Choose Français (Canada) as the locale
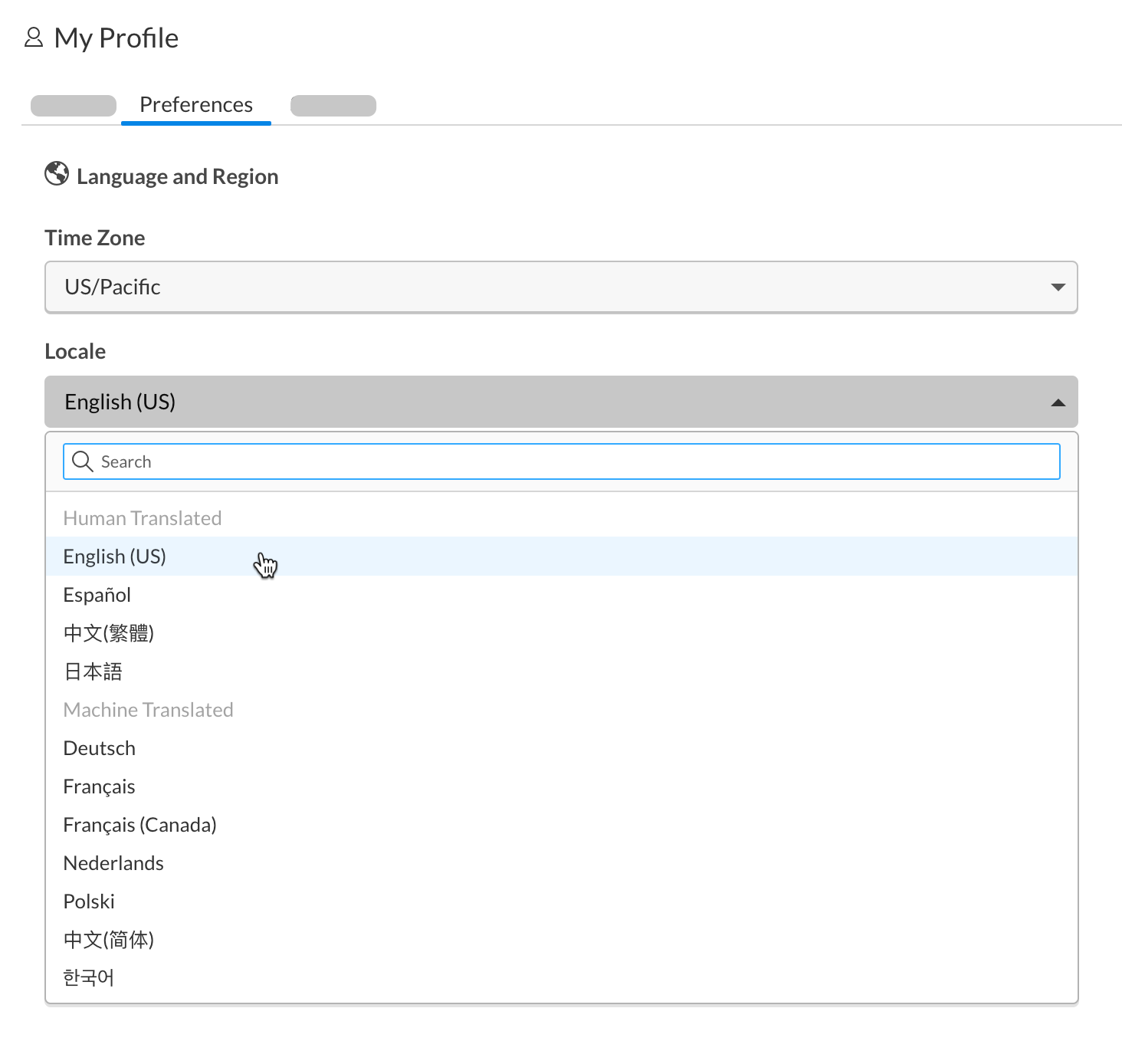 tap(139, 825)
